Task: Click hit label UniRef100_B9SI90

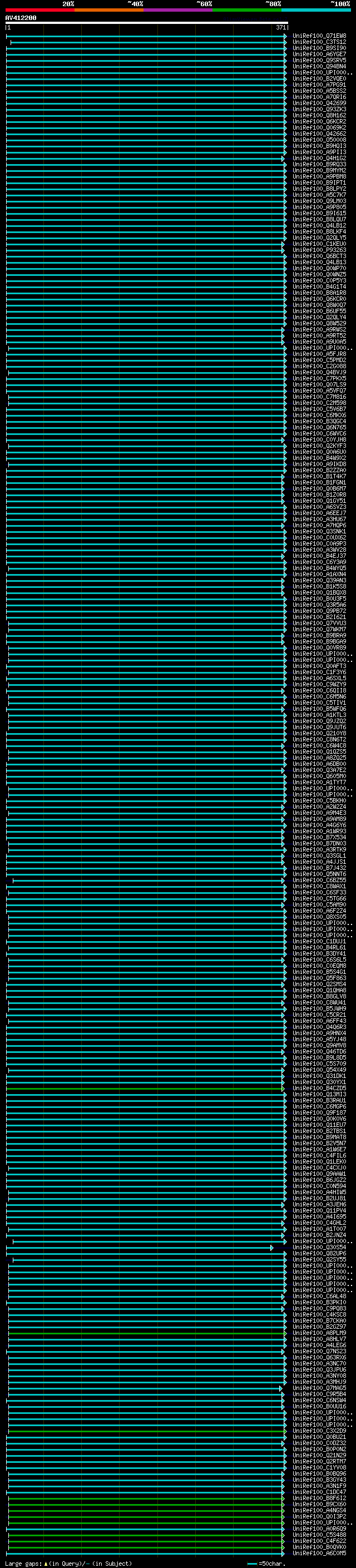Action: (x=319, y=48)
